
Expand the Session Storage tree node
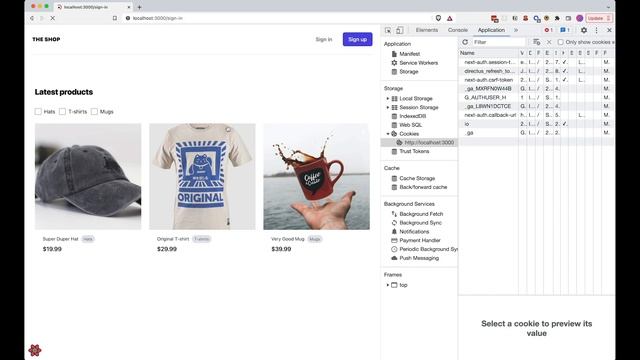(x=388, y=107)
